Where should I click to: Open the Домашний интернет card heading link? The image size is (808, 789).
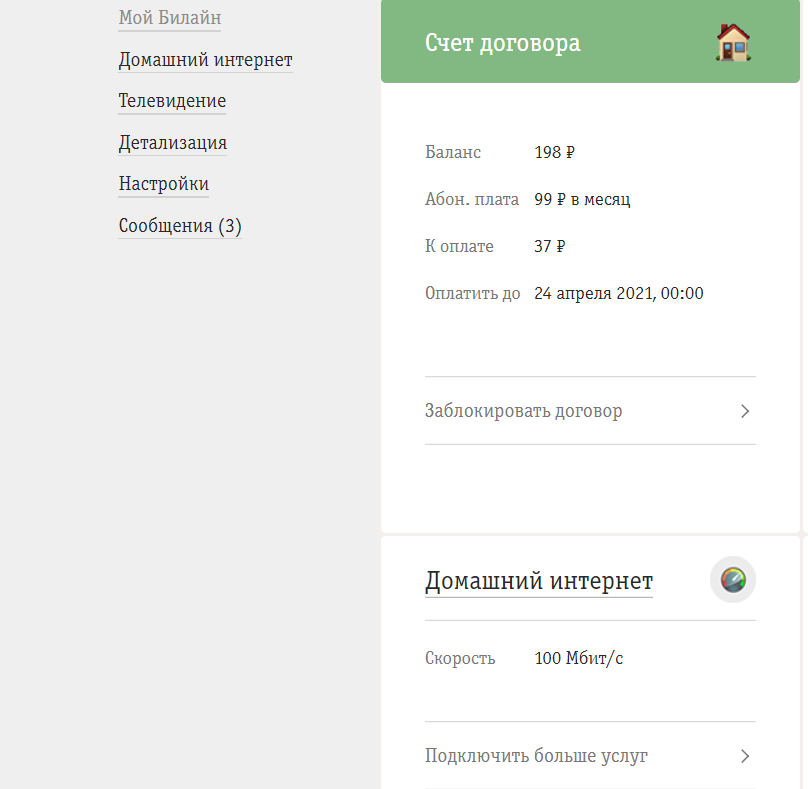coord(538,581)
